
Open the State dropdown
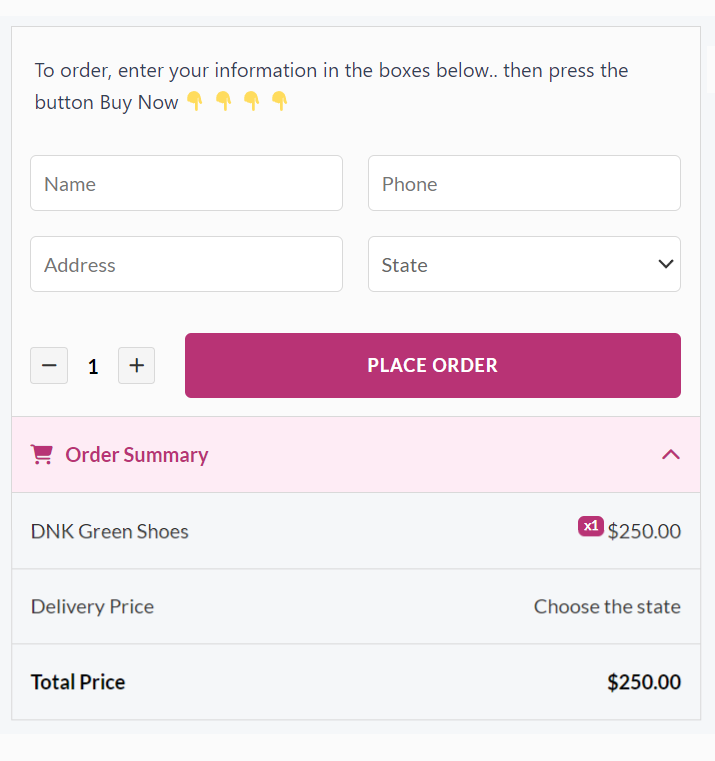coord(524,264)
